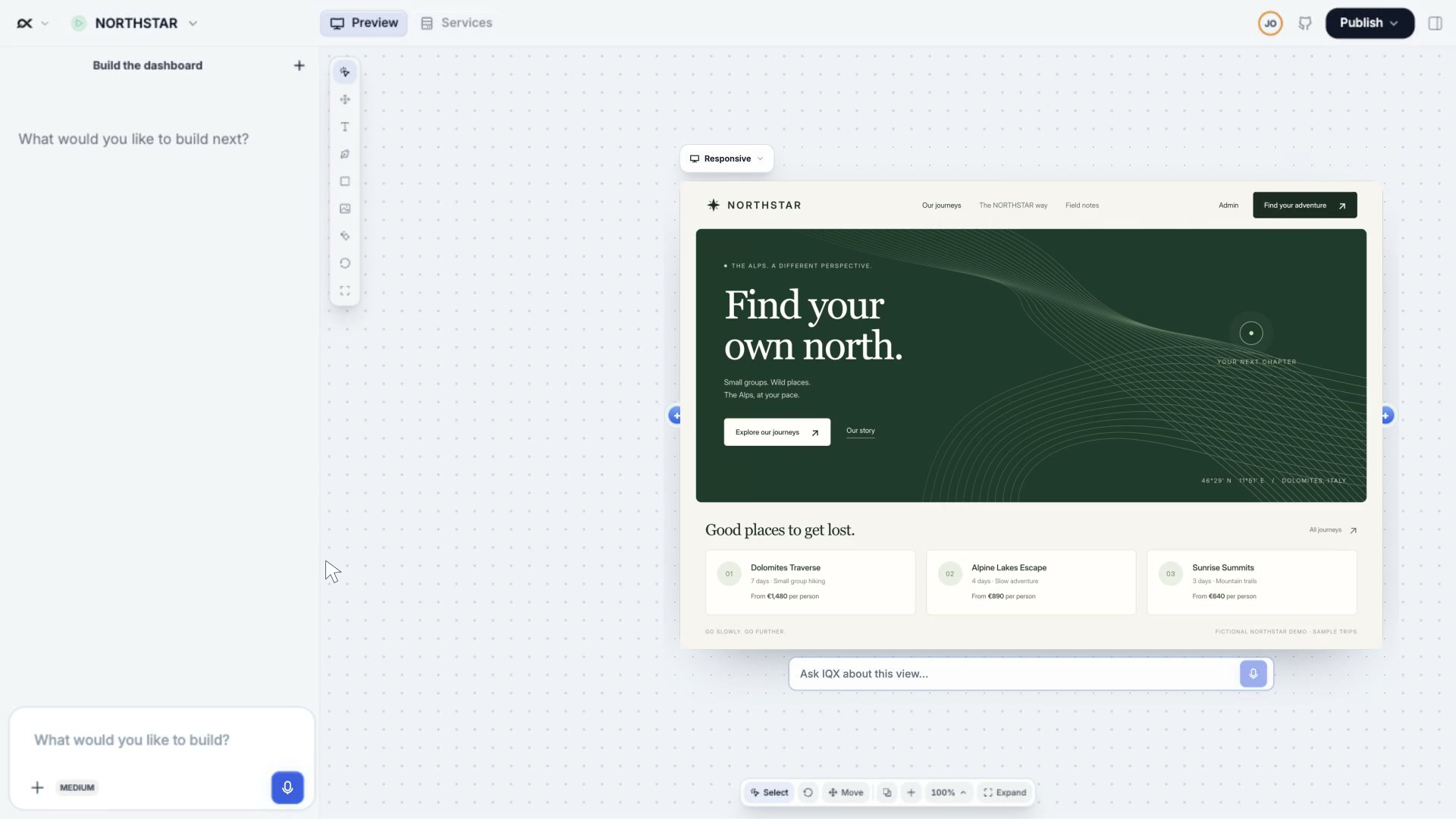Switch to the Services tab
Image resolution: width=1456 pixels, height=819 pixels.
pyautogui.click(x=457, y=24)
